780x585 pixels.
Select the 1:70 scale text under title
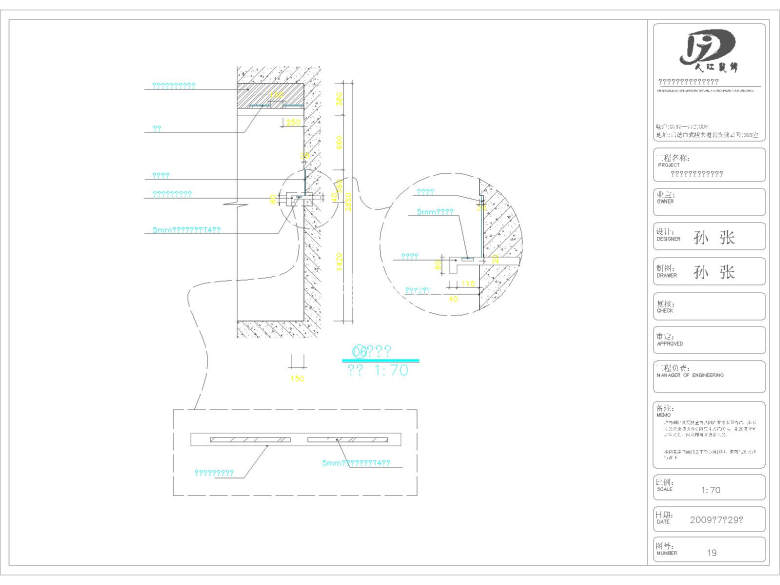click(x=377, y=370)
